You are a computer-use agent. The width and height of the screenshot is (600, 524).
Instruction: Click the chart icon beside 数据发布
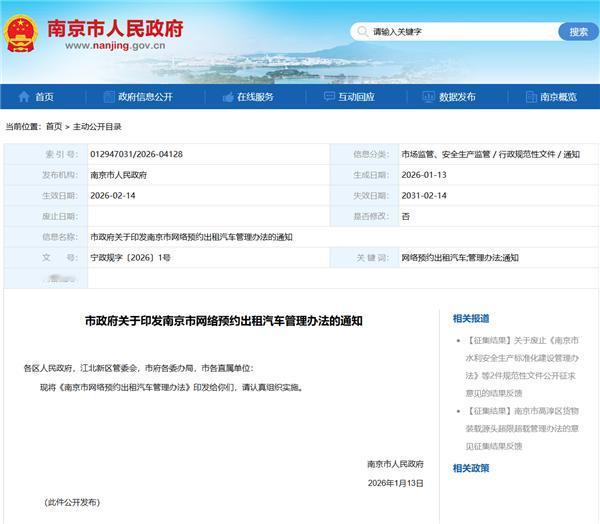[x=428, y=97]
